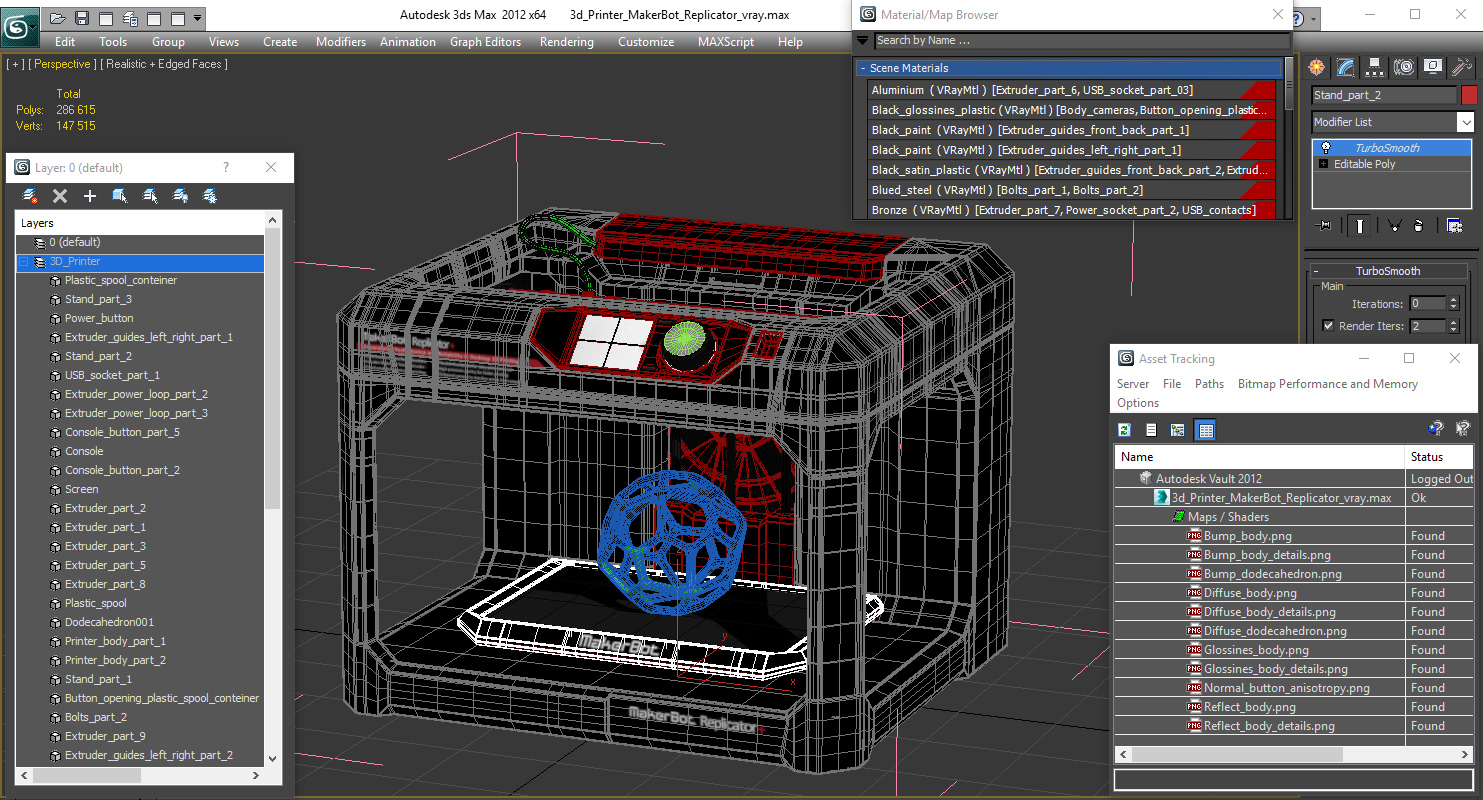
Task: Click the Pin Stack icon
Action: pos(1325,226)
